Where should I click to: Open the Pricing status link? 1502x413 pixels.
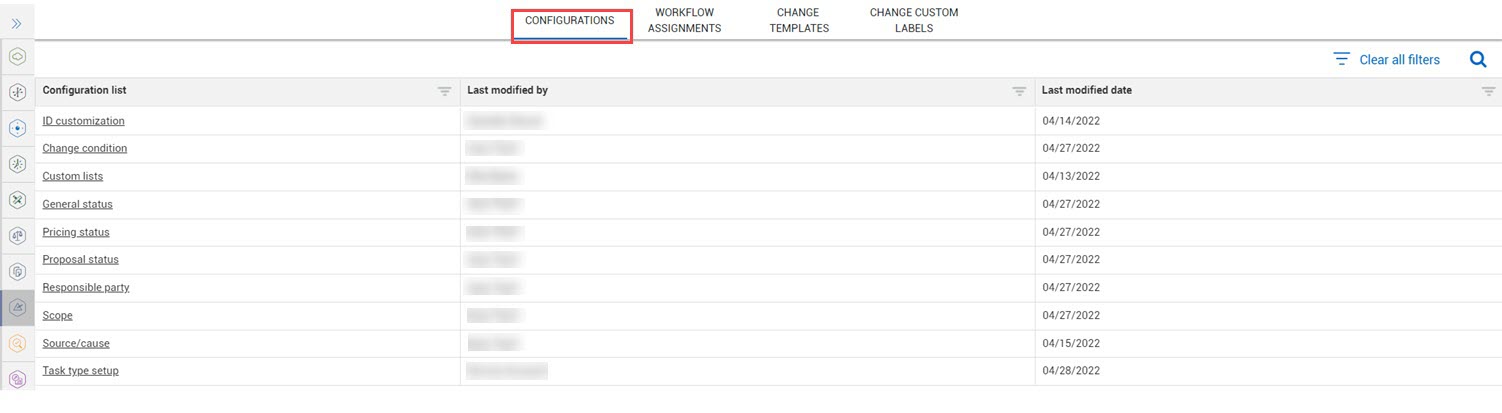click(76, 232)
